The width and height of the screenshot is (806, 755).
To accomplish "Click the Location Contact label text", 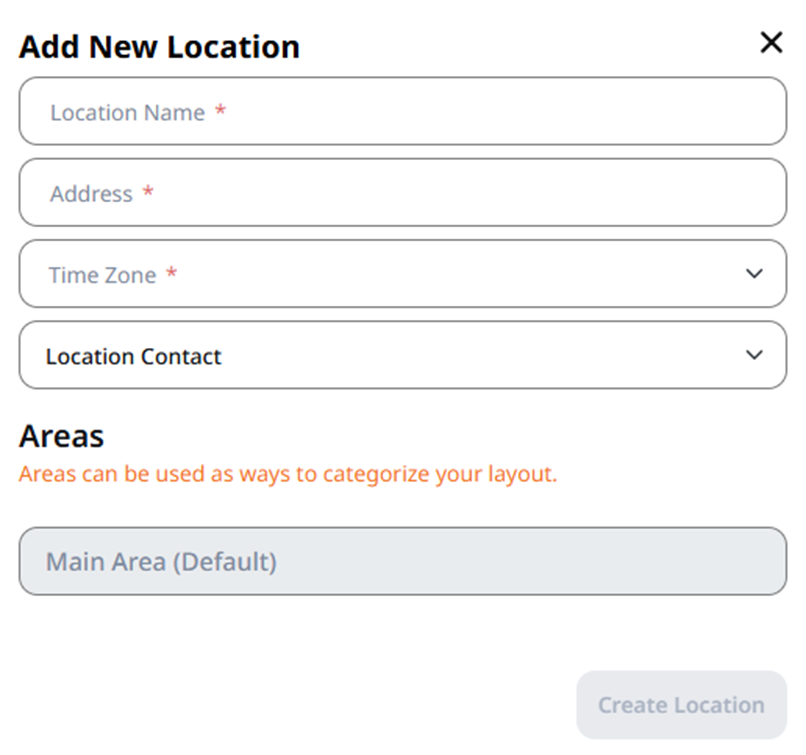I will pyautogui.click(x=134, y=356).
